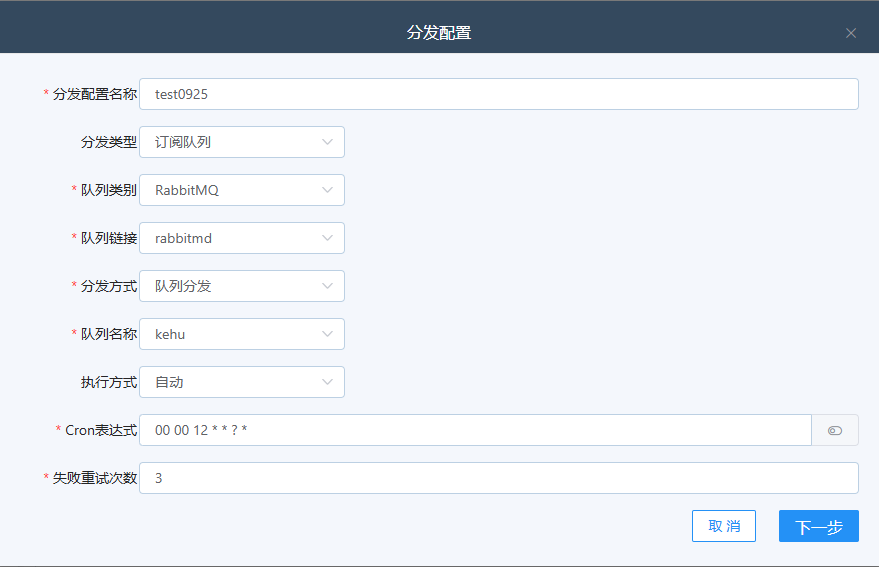
Task: Click the Cron表达式 label
Action: 101,430
